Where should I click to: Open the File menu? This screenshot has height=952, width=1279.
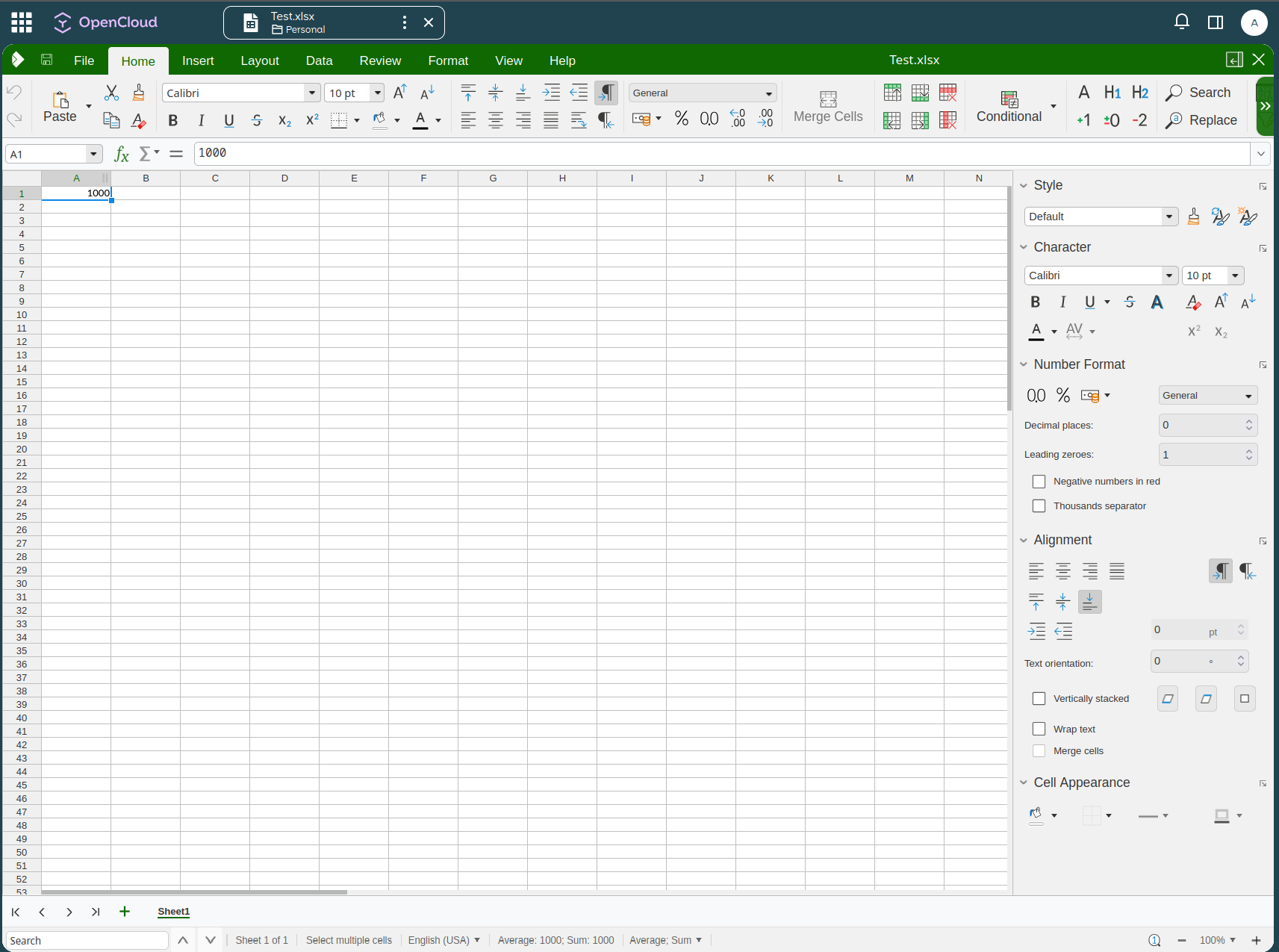[84, 60]
